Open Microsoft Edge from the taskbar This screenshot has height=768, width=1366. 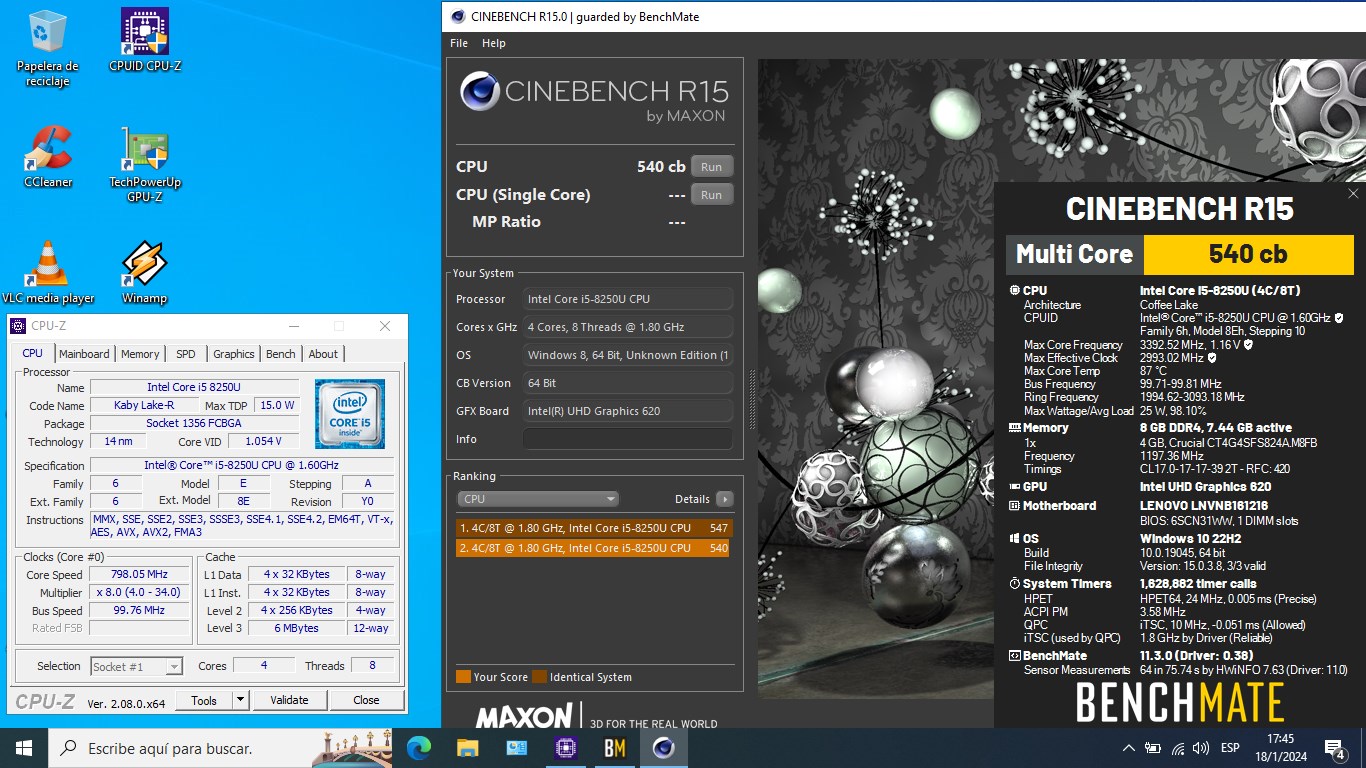[419, 748]
